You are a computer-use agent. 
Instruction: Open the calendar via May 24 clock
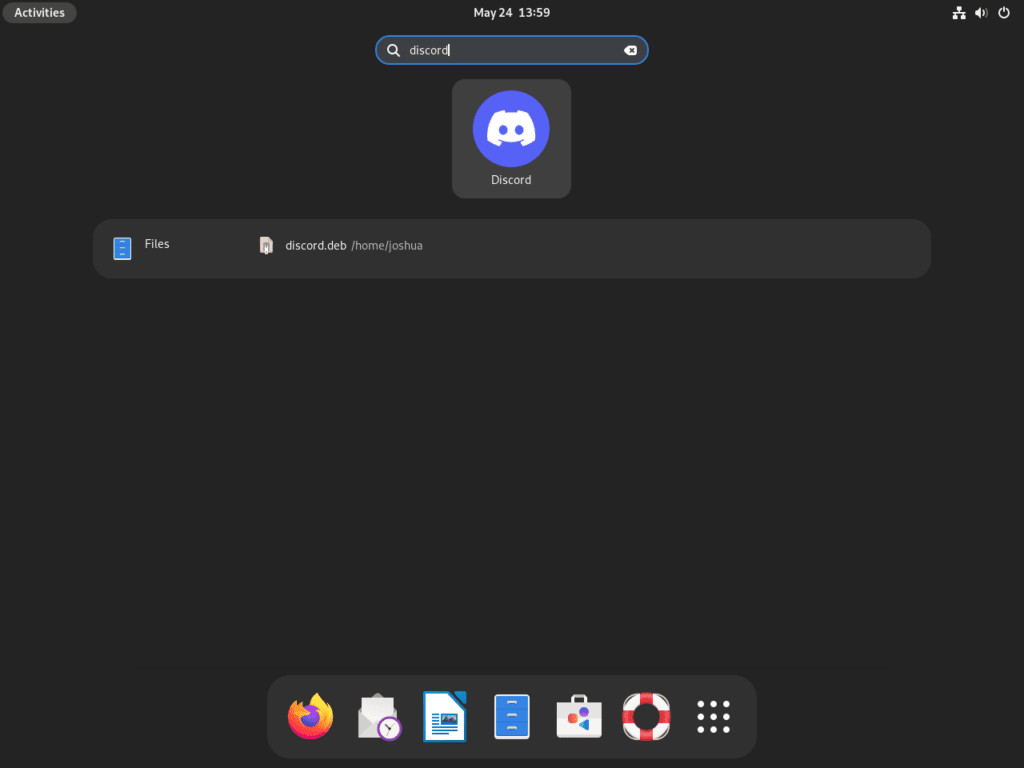pos(512,12)
